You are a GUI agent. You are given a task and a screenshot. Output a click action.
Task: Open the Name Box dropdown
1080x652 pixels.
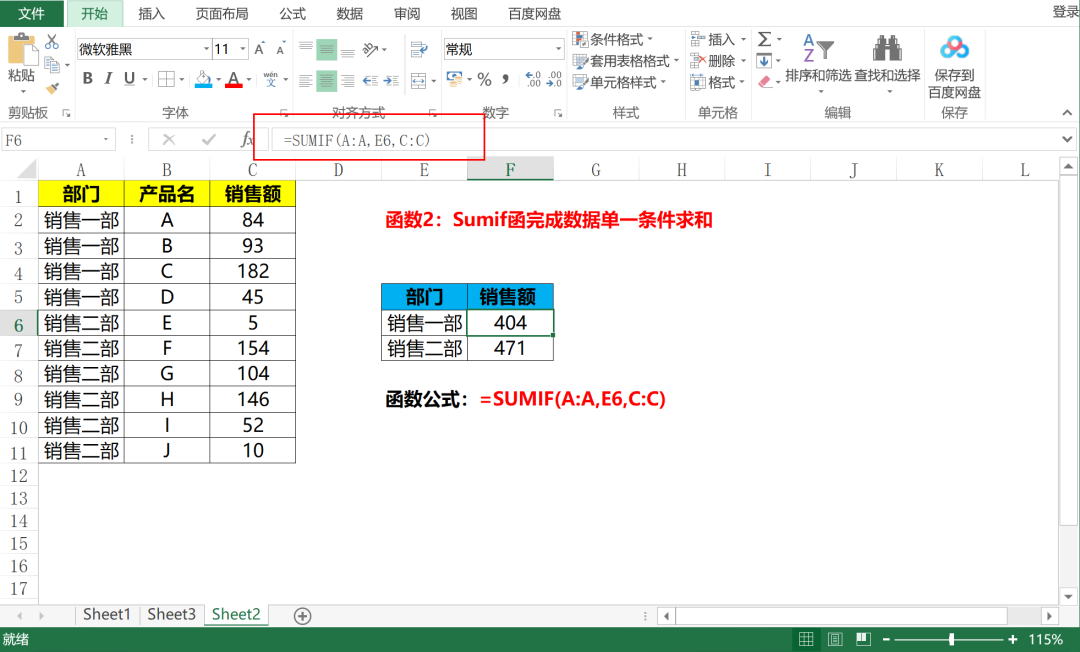tap(106, 140)
